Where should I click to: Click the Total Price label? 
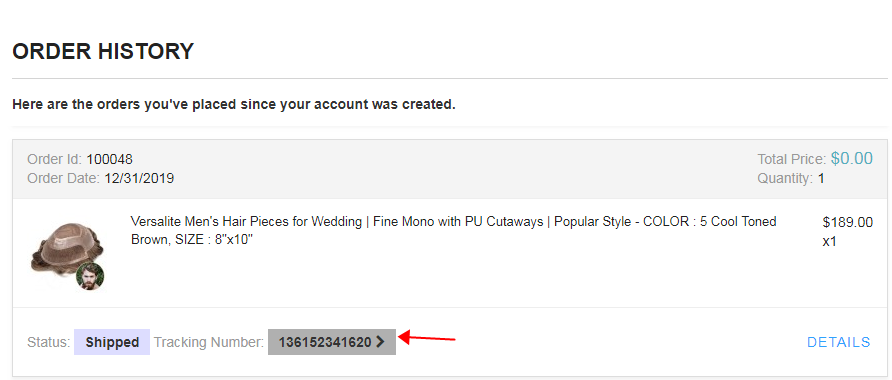tap(791, 159)
